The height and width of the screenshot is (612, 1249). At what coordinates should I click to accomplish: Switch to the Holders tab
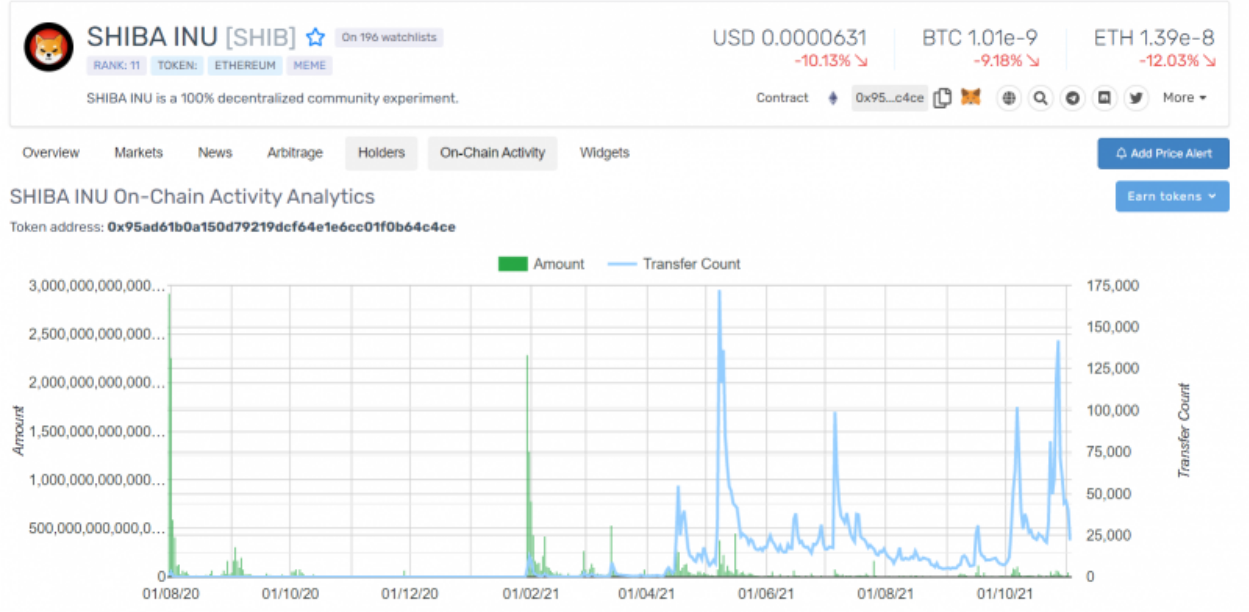coord(381,153)
